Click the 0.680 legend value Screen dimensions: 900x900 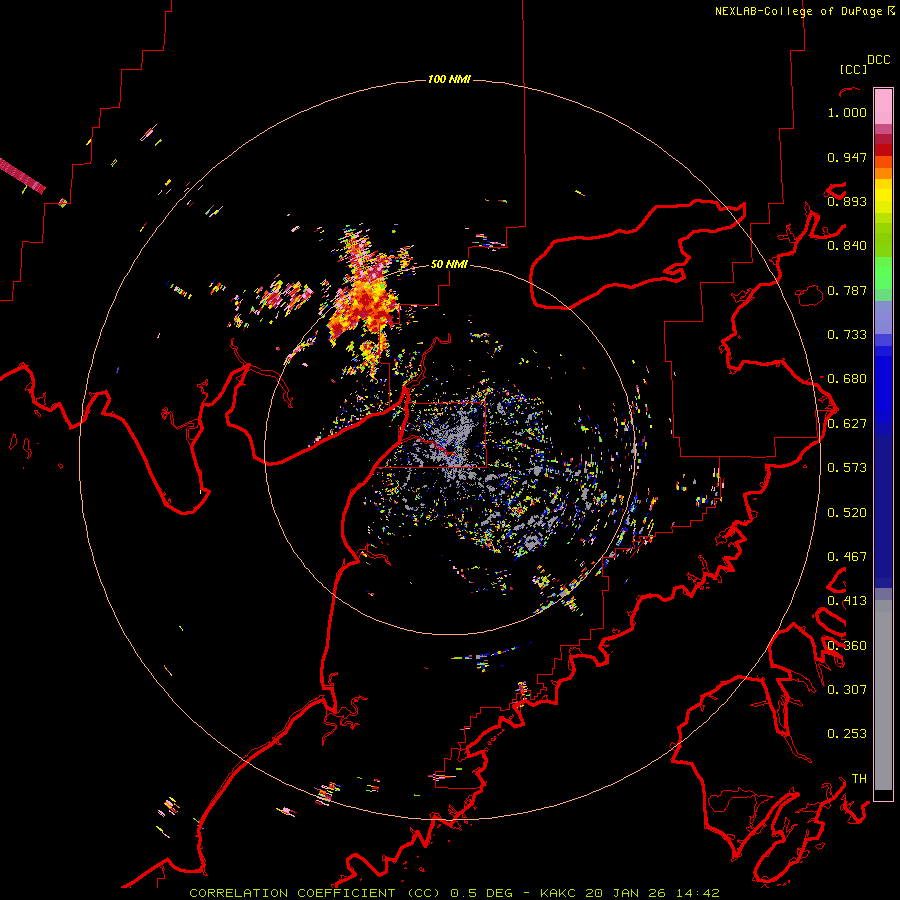847,379
